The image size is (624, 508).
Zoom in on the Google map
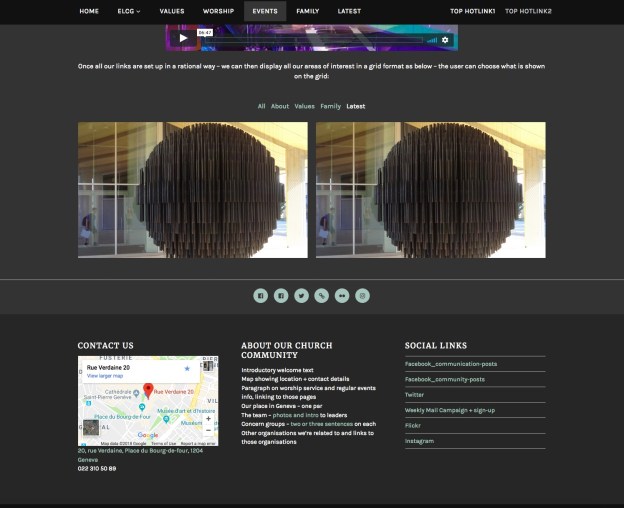(208, 419)
